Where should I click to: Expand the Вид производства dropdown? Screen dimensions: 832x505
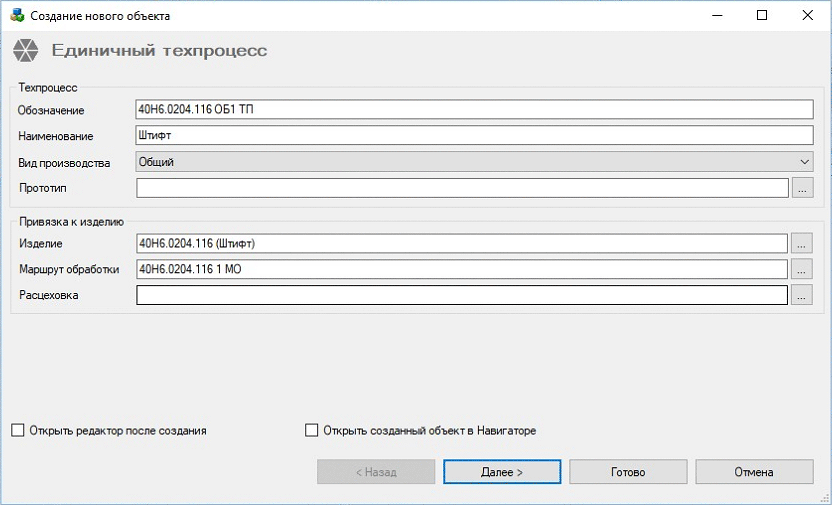473,161
